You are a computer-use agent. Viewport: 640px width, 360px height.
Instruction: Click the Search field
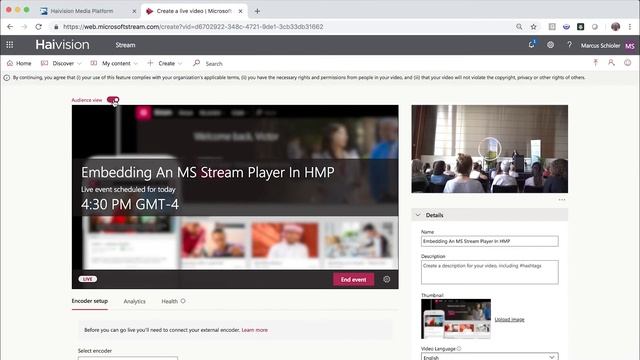click(214, 64)
